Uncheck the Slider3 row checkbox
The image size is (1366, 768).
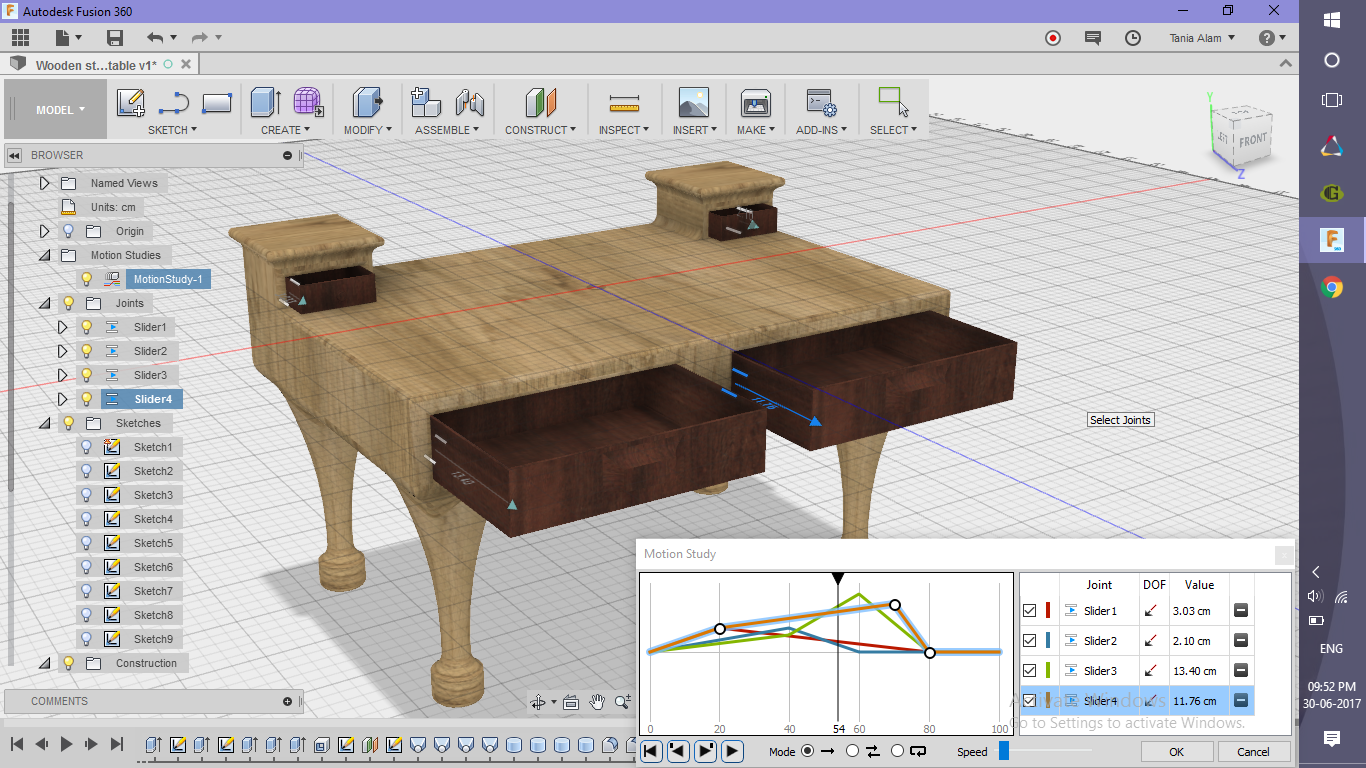pyautogui.click(x=1030, y=671)
